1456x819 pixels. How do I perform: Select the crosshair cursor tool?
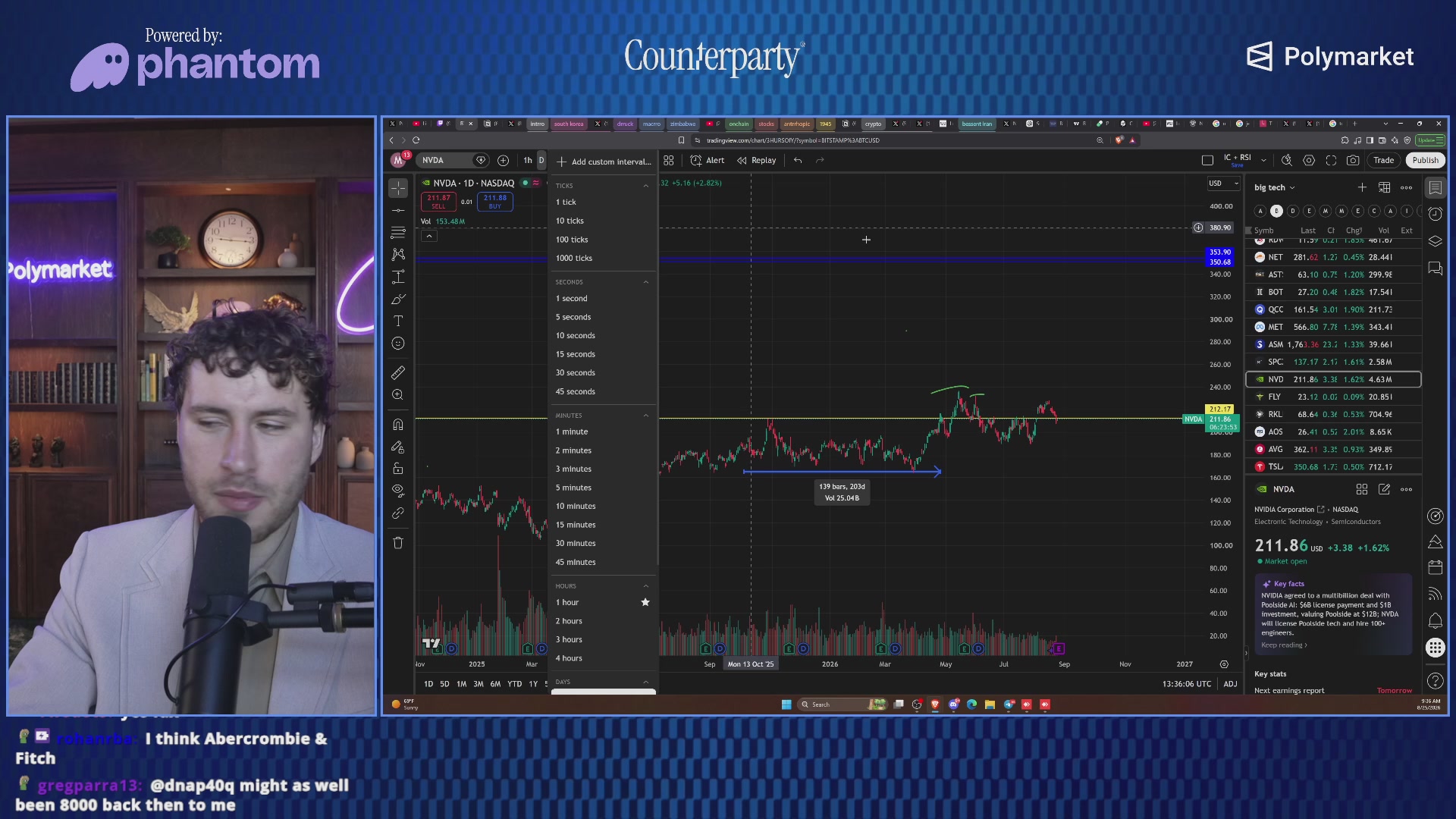tap(398, 187)
